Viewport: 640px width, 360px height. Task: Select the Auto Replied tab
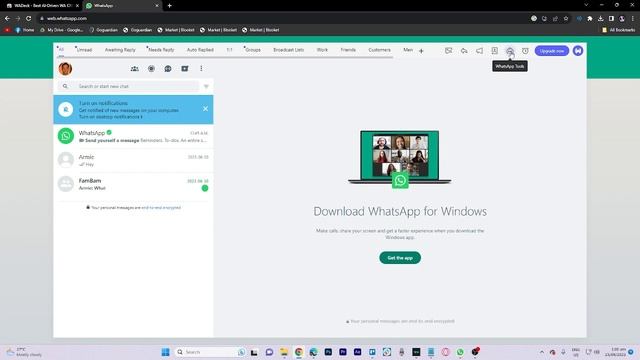tap(200, 50)
